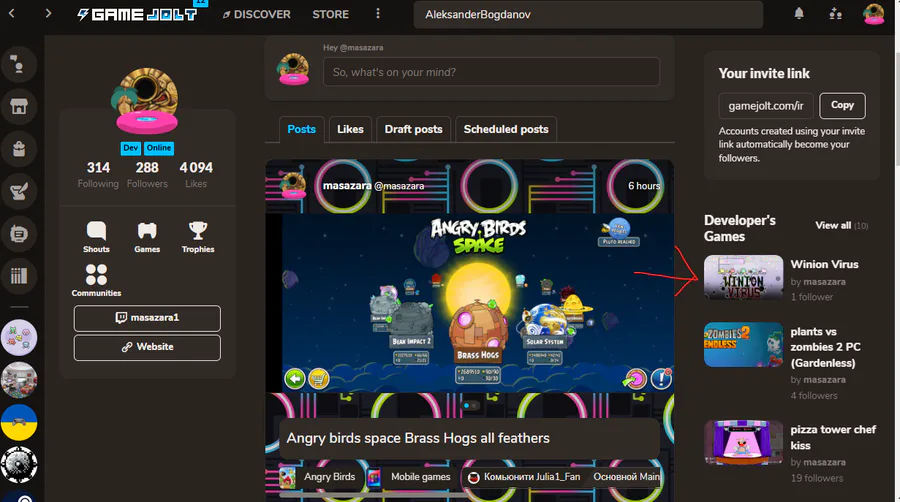Click the Online status badge
This screenshot has width=900, height=502.
pyautogui.click(x=158, y=148)
